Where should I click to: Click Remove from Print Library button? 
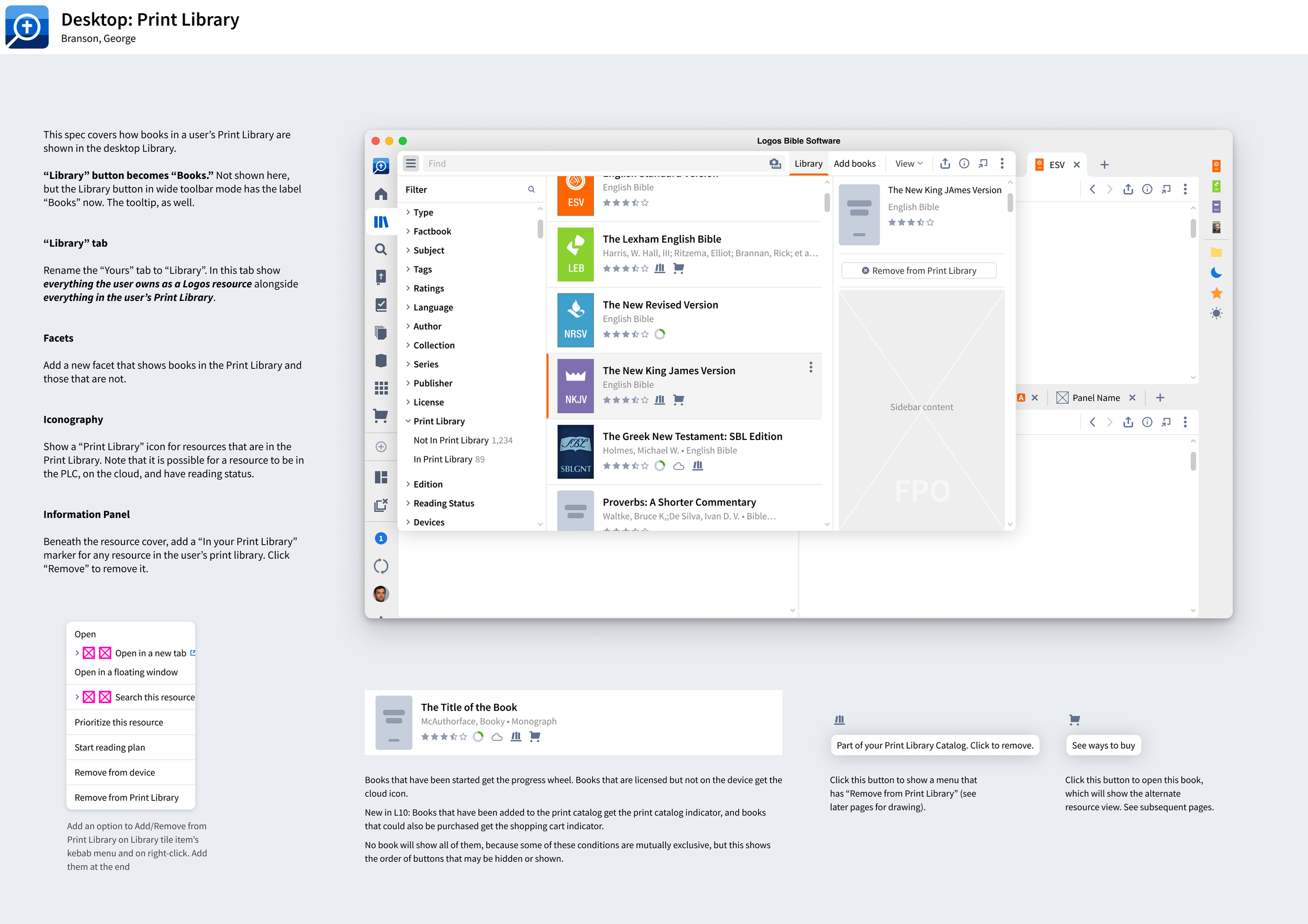point(918,271)
